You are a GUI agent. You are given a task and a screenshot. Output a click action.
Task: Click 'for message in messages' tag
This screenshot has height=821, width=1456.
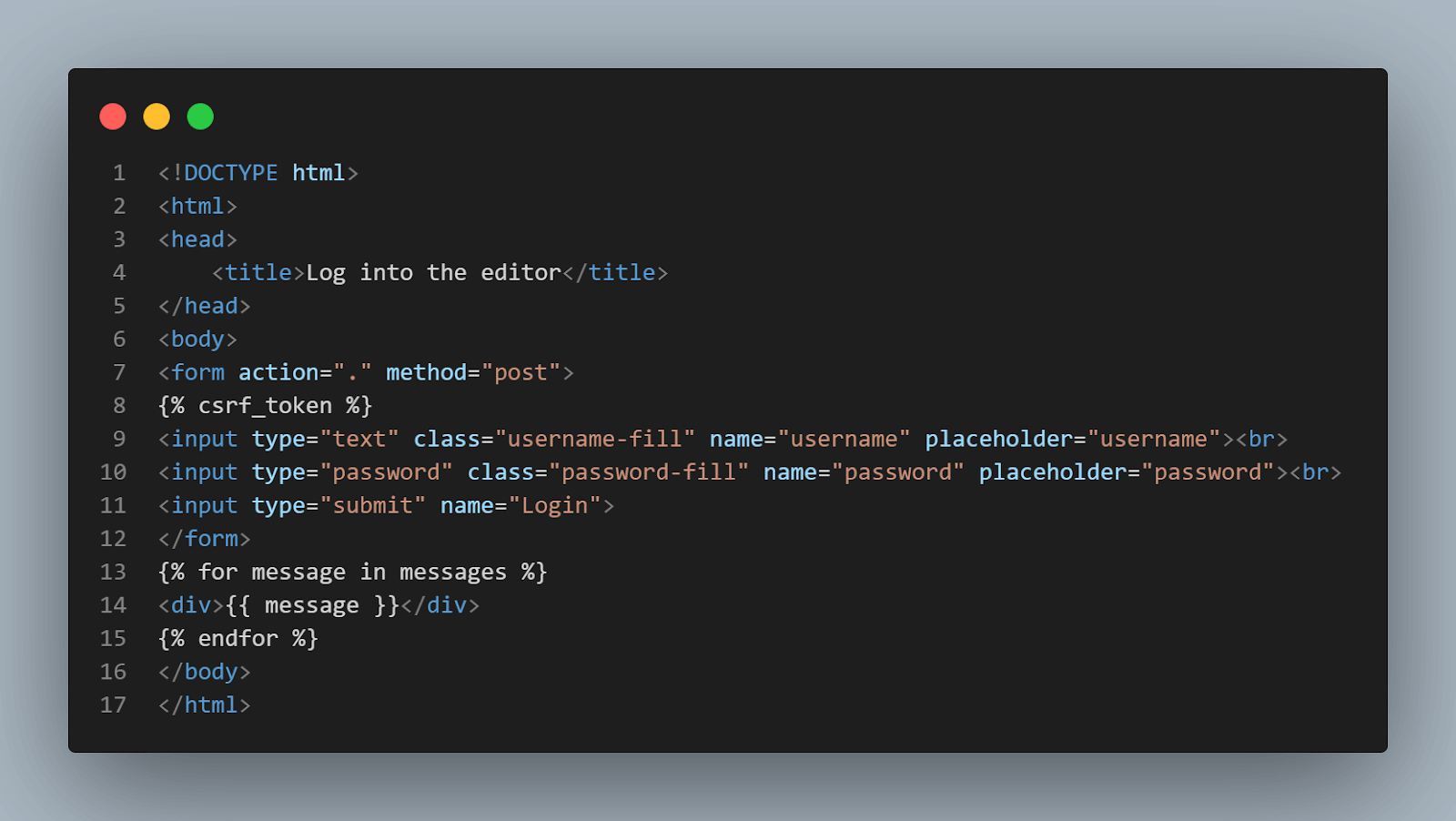tap(353, 572)
